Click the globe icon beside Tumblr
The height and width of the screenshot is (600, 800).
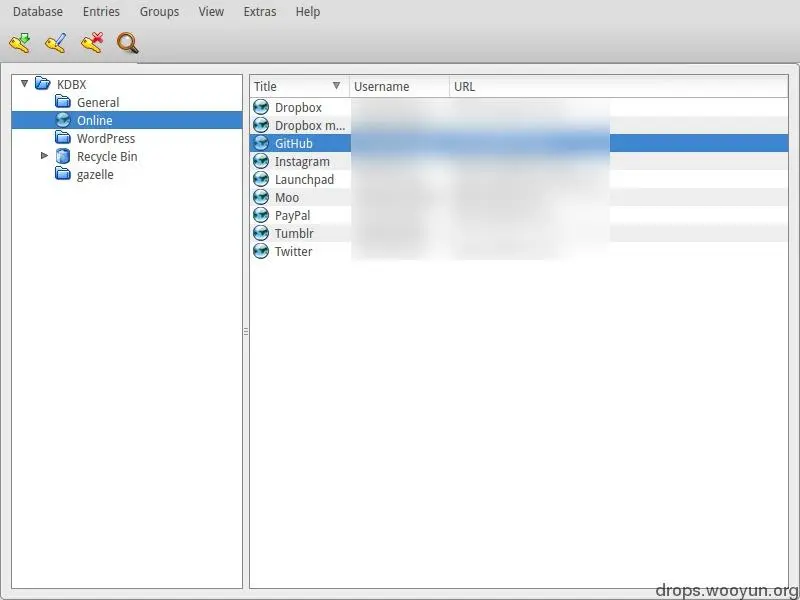[261, 233]
